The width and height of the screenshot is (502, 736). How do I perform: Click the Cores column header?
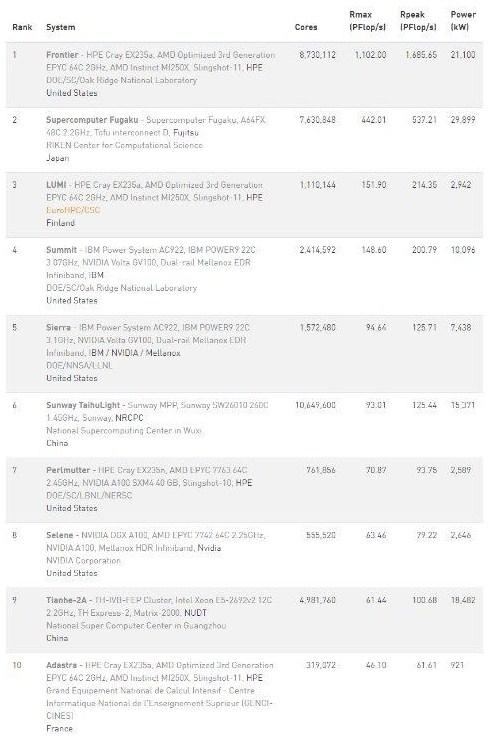306,27
